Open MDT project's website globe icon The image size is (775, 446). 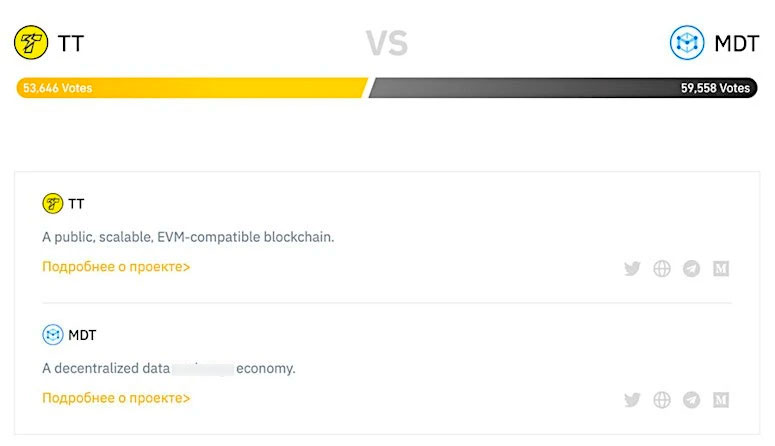point(661,400)
